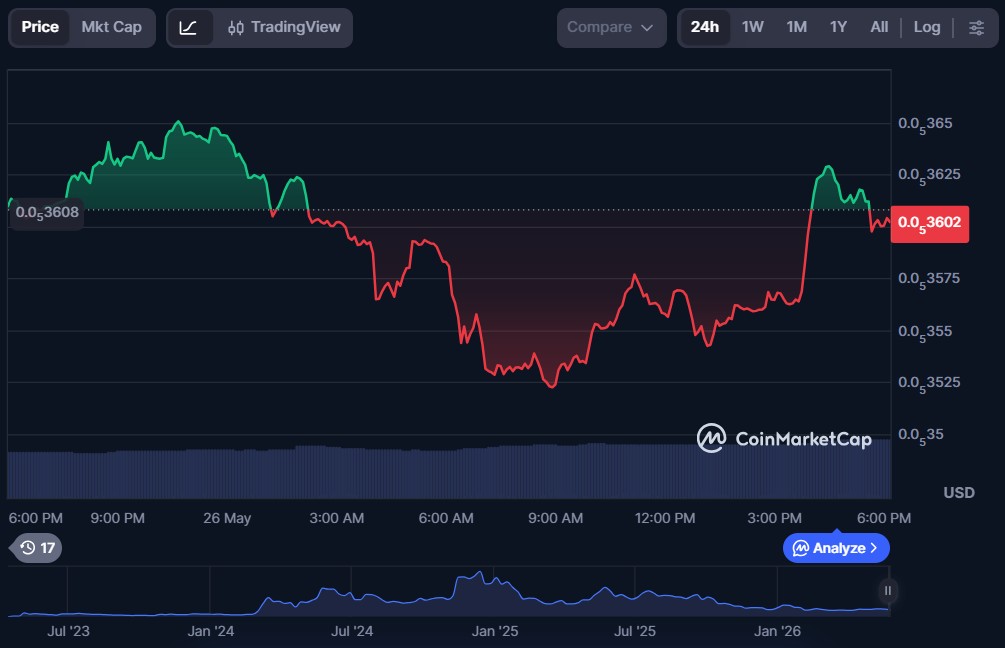The width and height of the screenshot is (1005, 648).
Task: Select the 1W time range tab
Action: click(x=752, y=28)
